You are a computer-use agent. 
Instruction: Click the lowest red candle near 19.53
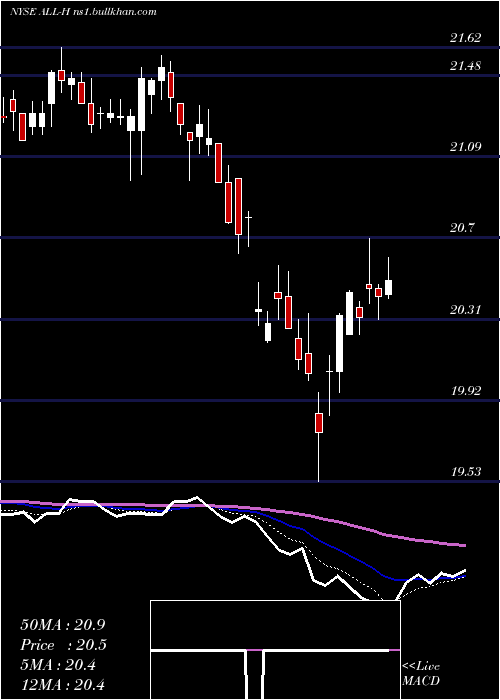pos(319,423)
